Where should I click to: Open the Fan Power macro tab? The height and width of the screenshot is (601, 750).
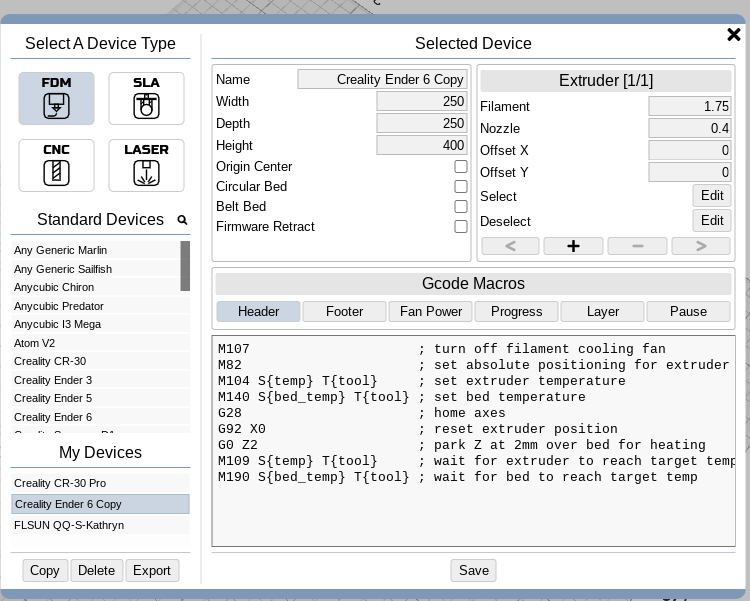coord(430,312)
